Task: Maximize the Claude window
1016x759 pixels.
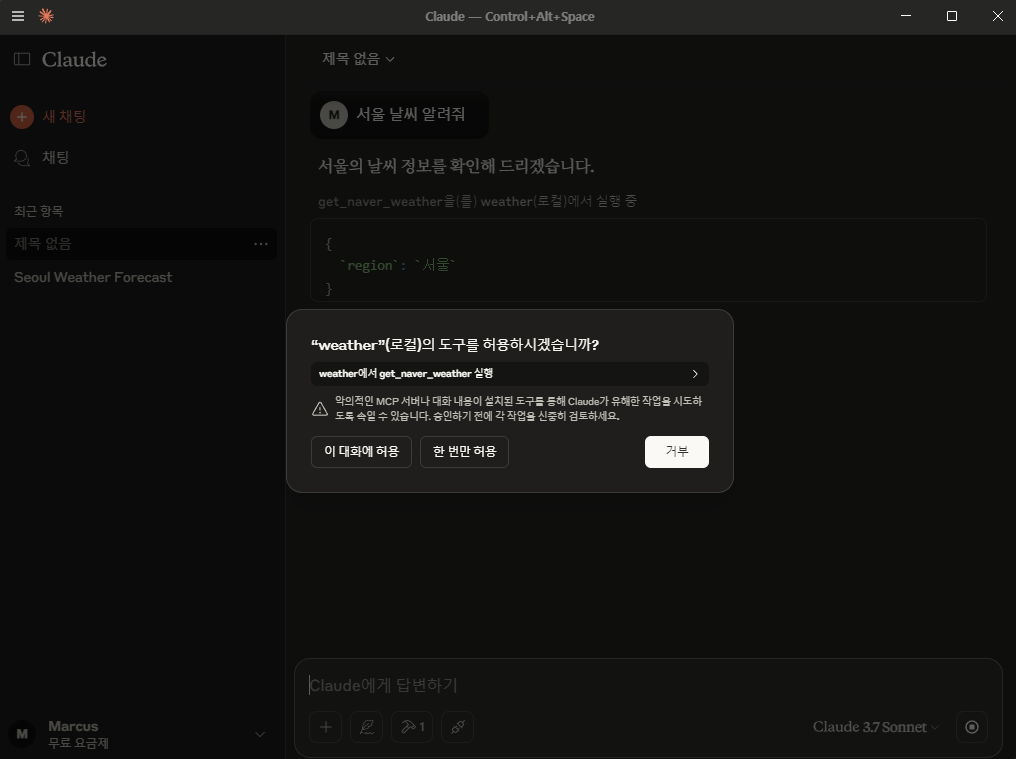Action: coord(952,16)
